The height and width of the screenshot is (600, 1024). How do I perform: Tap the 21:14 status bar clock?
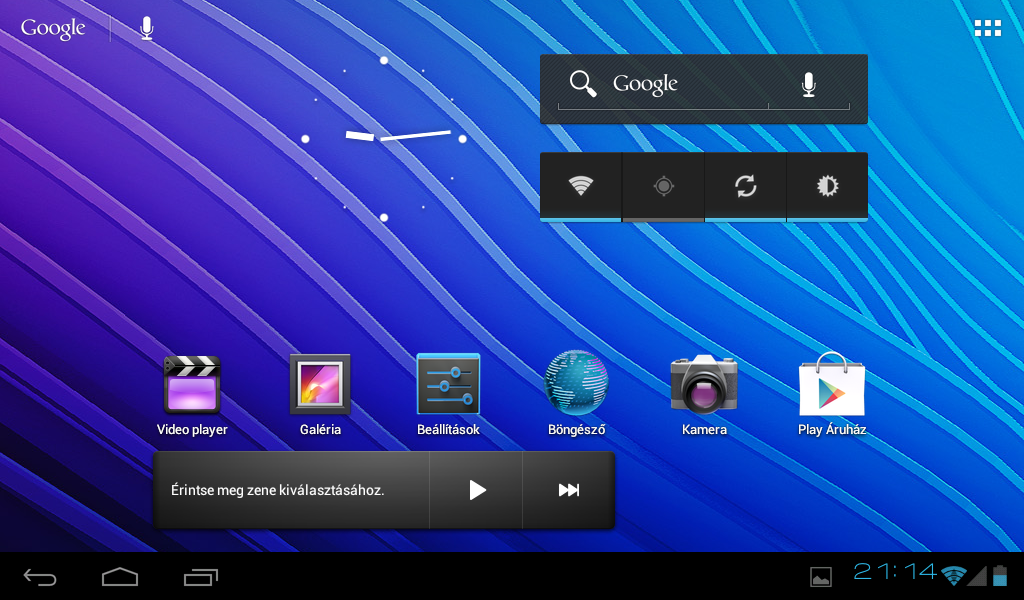895,572
